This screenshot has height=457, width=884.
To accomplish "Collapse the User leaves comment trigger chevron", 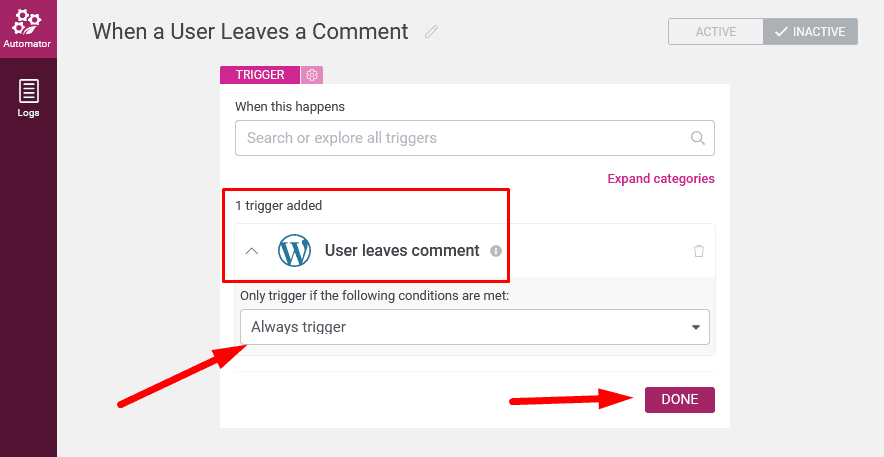I will pos(252,251).
